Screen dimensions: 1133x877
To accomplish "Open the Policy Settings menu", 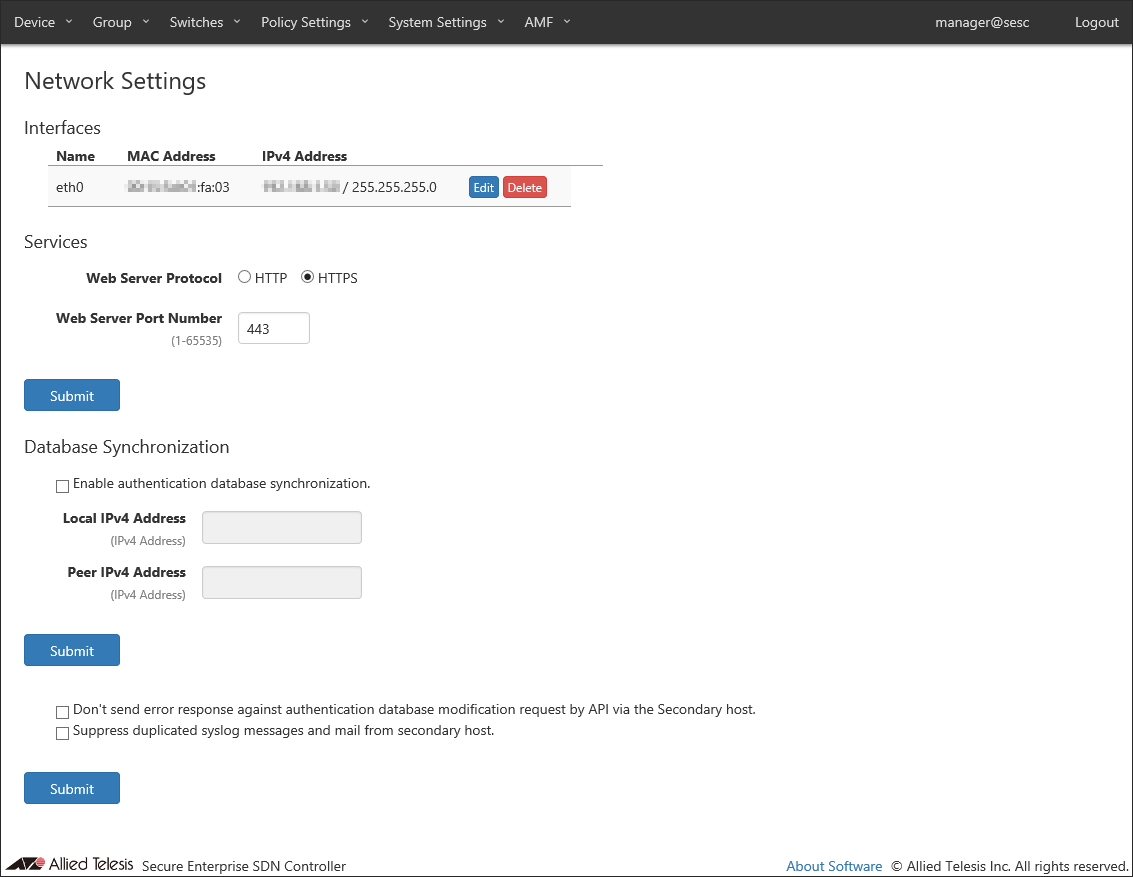I will [314, 22].
